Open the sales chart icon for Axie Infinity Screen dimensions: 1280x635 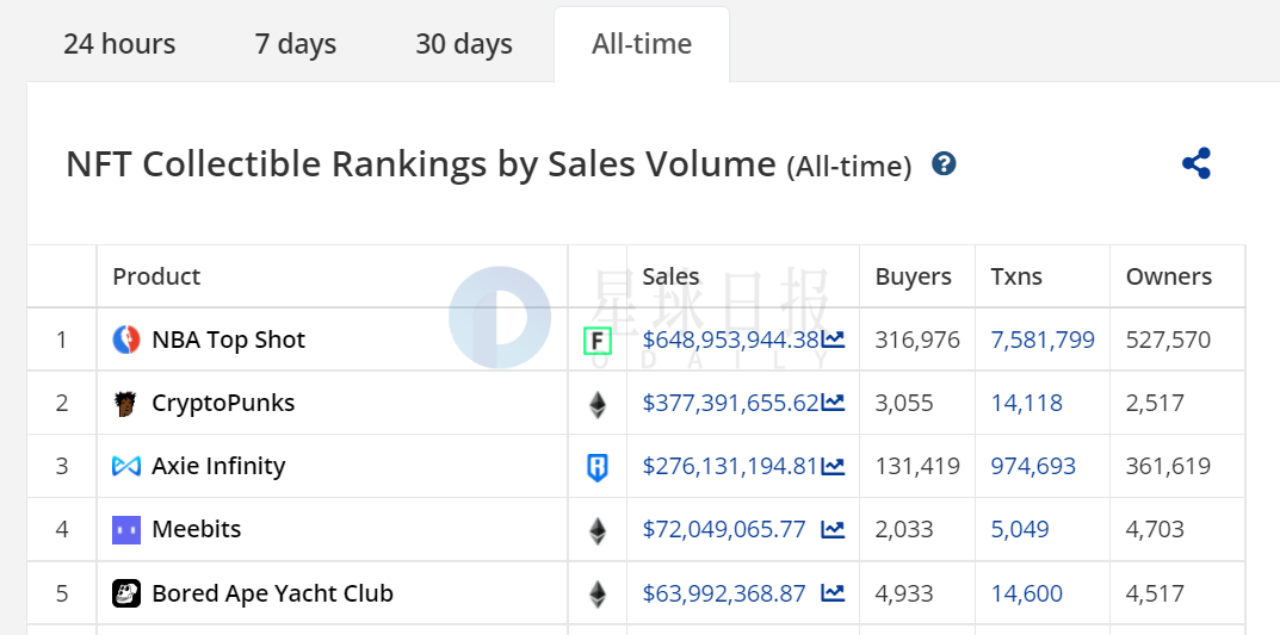point(832,466)
